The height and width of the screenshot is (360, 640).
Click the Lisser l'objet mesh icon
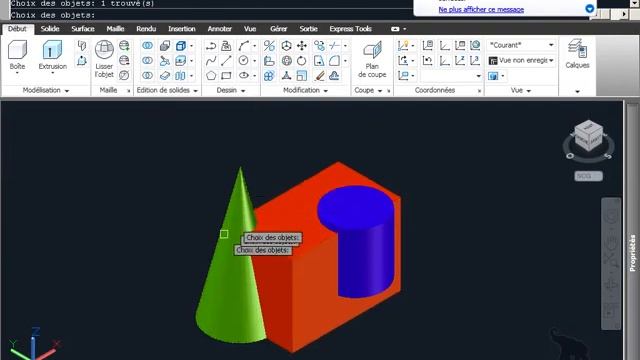click(x=104, y=50)
